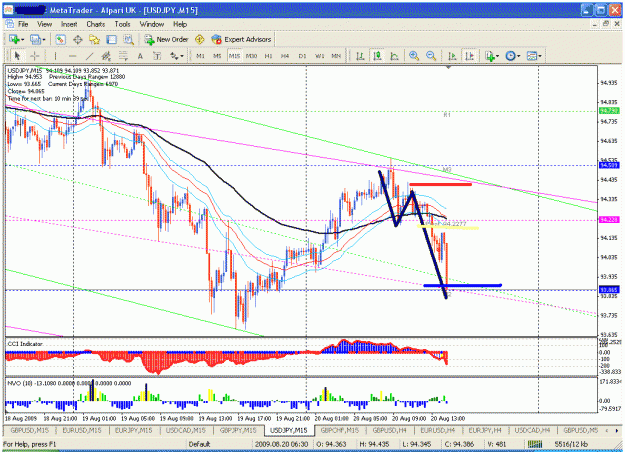This screenshot has width=625, height=452.
Task: Select the text drawing tool A
Action: 140,56
